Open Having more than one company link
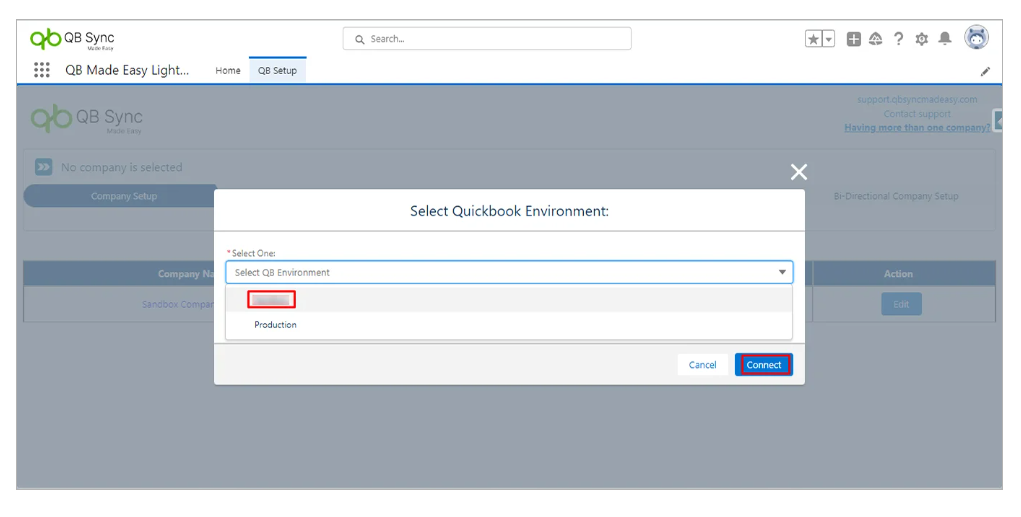1021x517 pixels. click(917, 128)
